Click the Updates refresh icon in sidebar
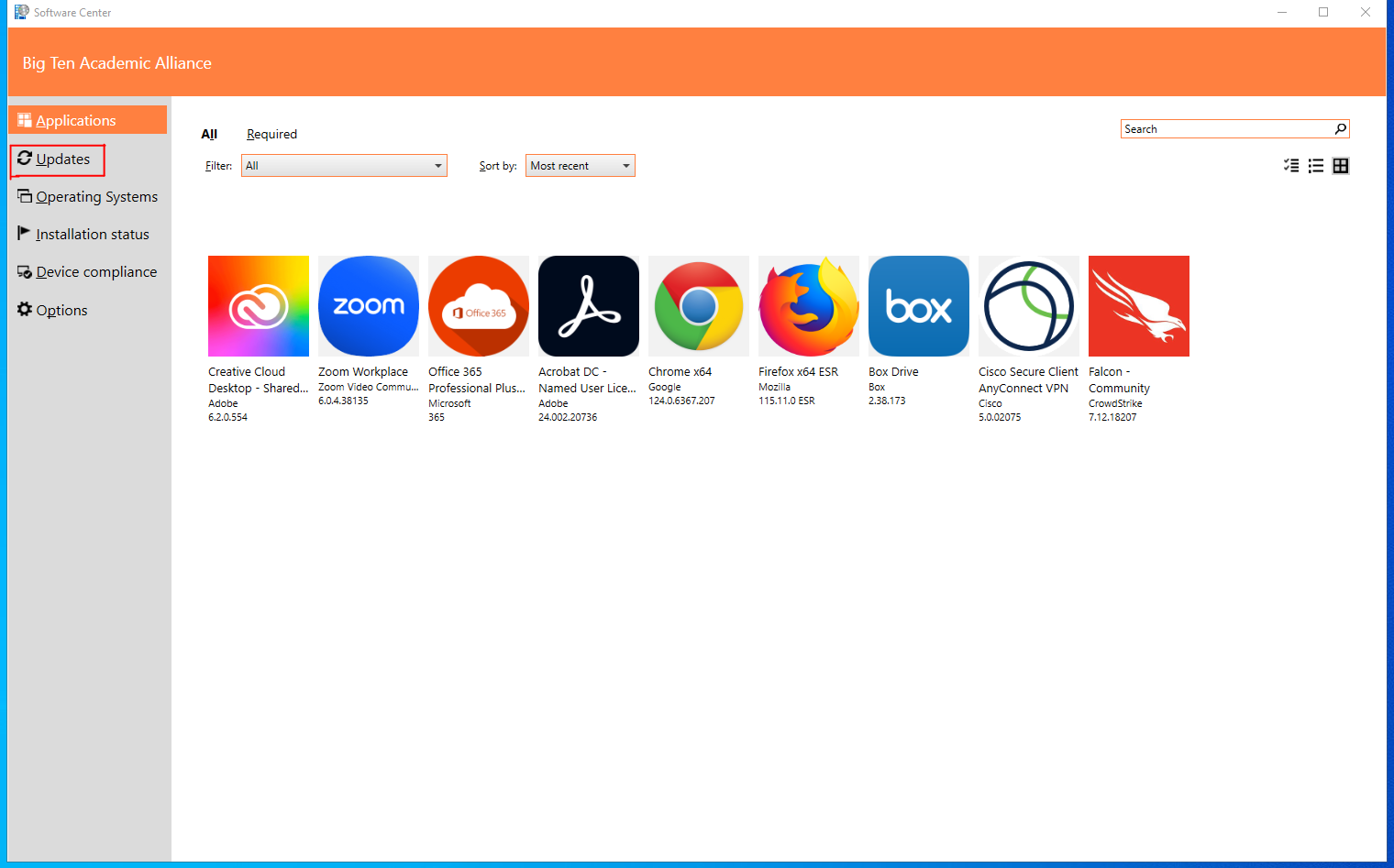 [25, 159]
